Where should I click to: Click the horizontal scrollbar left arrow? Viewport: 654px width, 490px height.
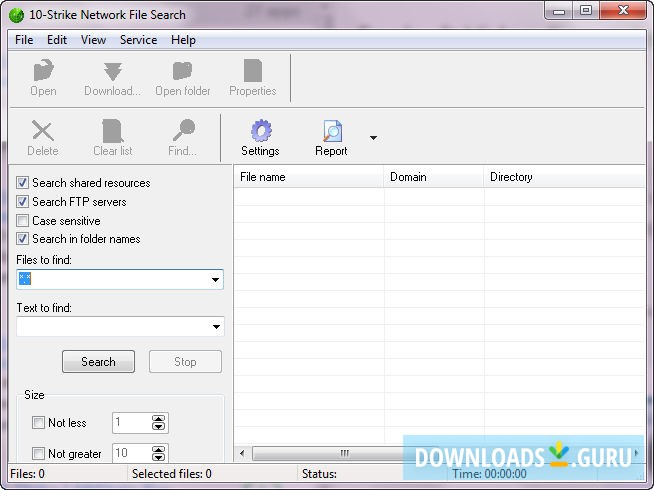[242, 453]
